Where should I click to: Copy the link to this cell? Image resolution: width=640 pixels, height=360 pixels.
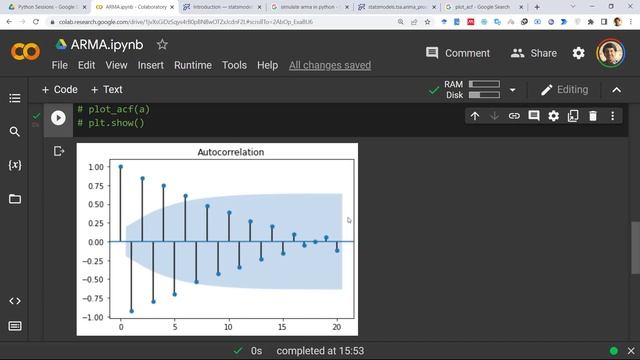pyautogui.click(x=514, y=116)
